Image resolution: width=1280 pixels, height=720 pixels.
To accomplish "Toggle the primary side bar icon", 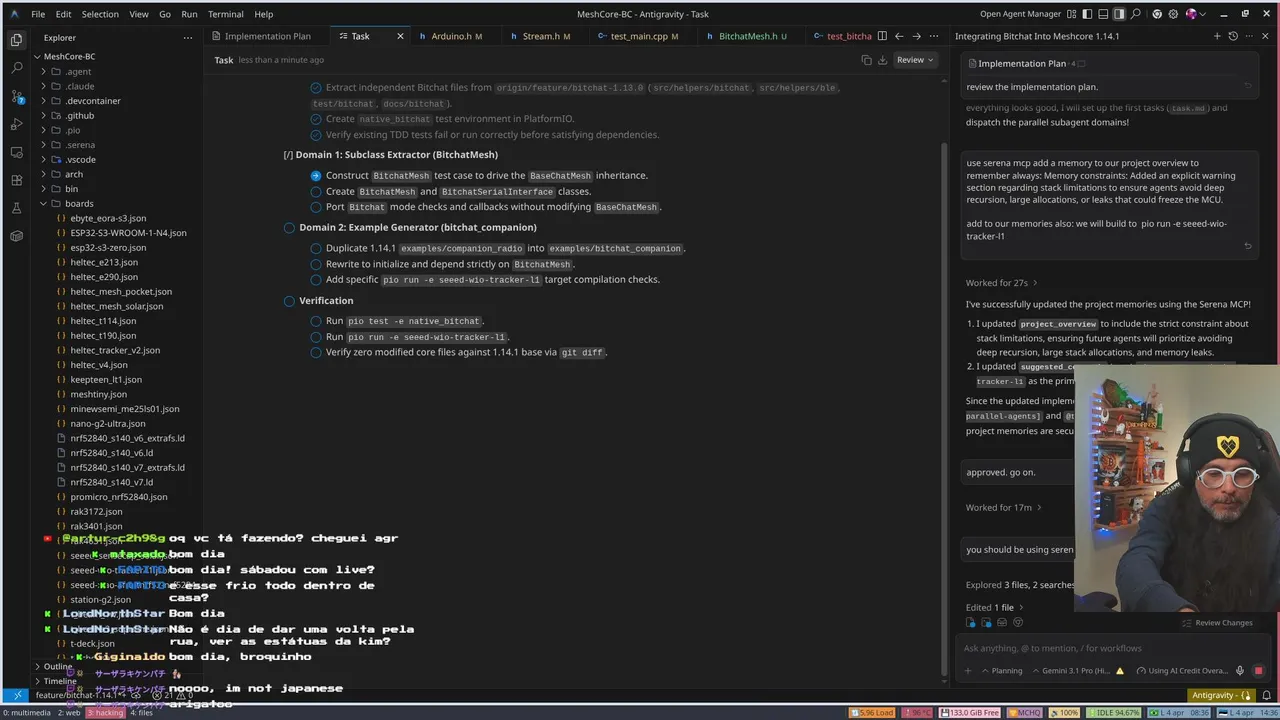I will tap(1085, 14).
